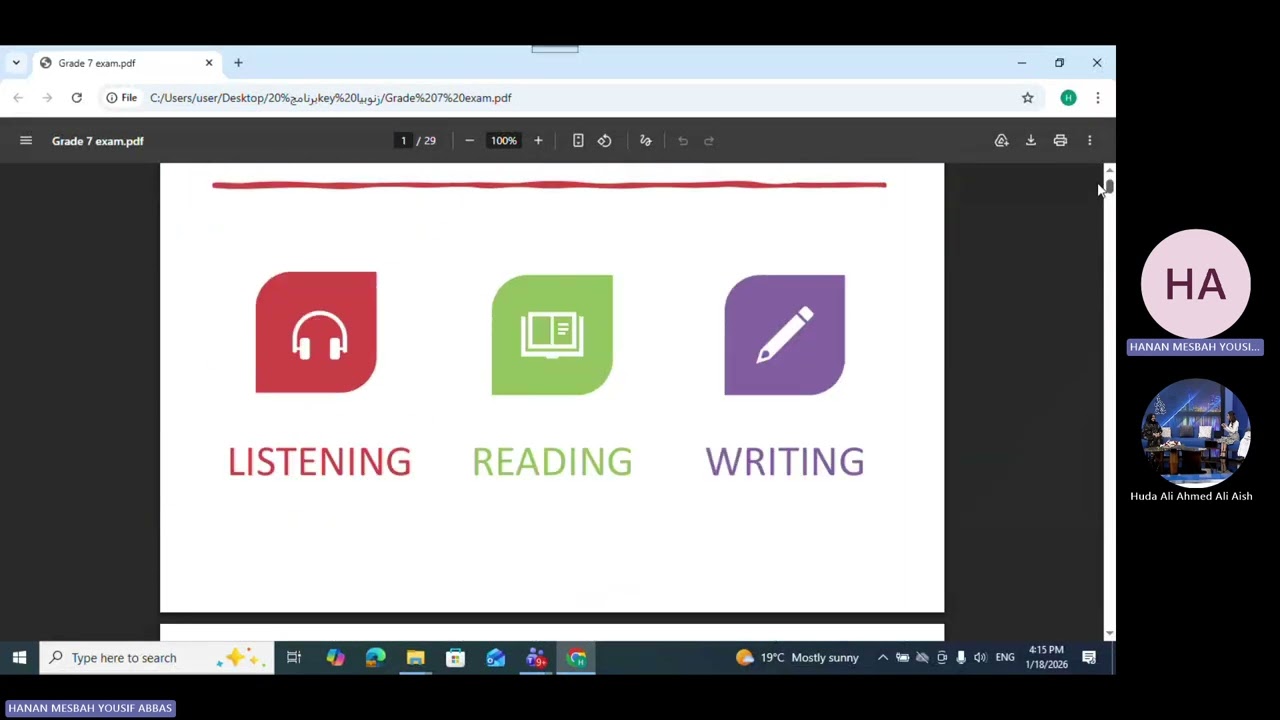Screen dimensions: 1280x720
Task: Click the Type here to search box
Action: (x=157, y=658)
